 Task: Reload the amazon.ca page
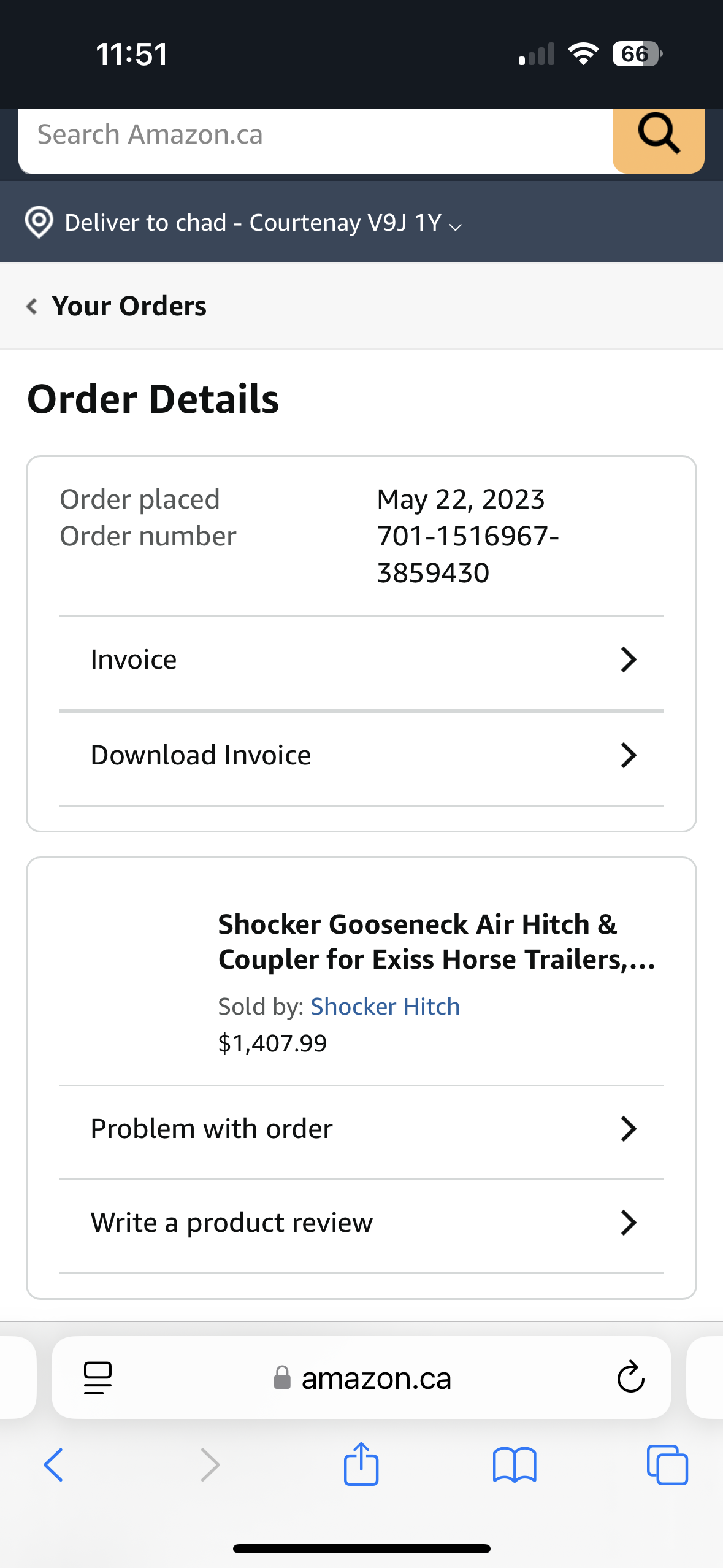pos(630,1378)
